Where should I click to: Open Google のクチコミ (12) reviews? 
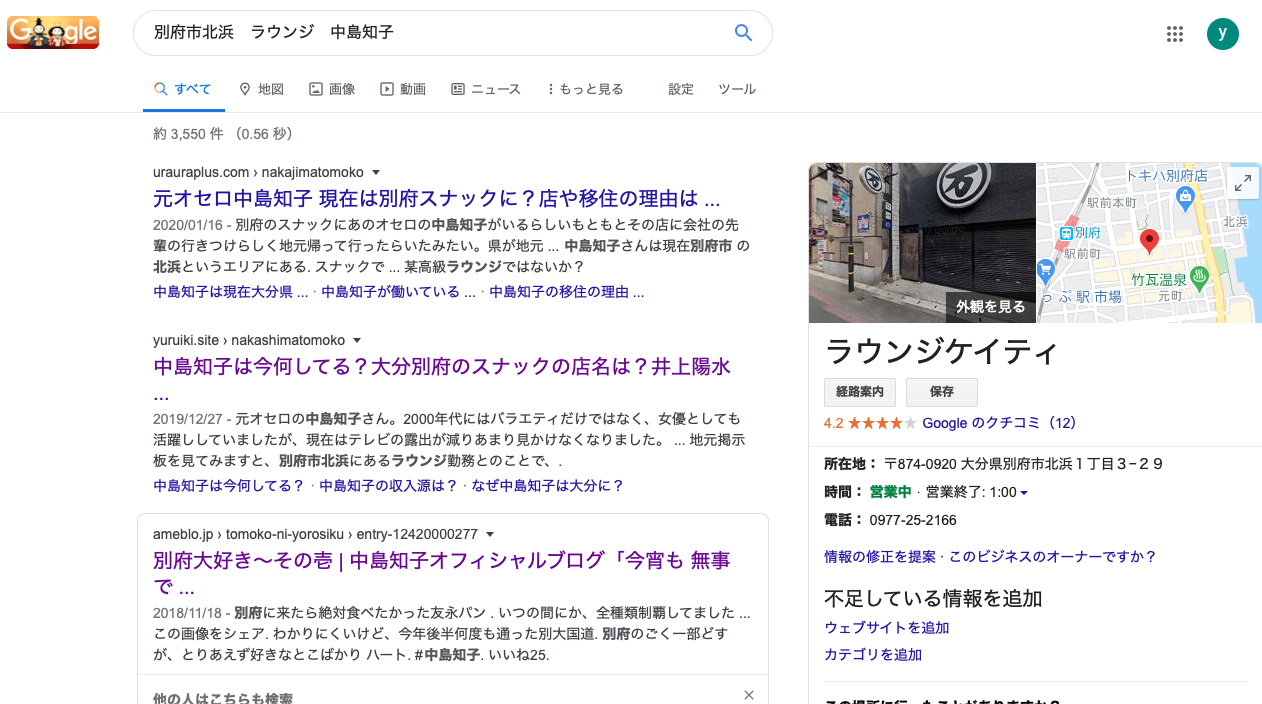pyautogui.click(x=1000, y=423)
